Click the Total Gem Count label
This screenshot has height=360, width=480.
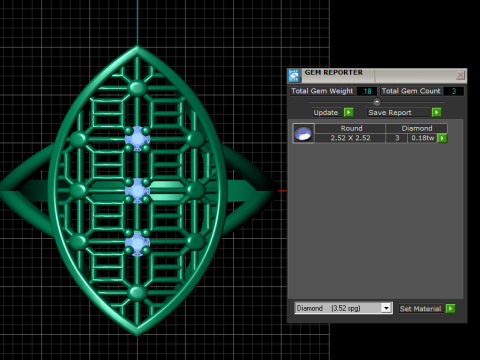pos(411,91)
